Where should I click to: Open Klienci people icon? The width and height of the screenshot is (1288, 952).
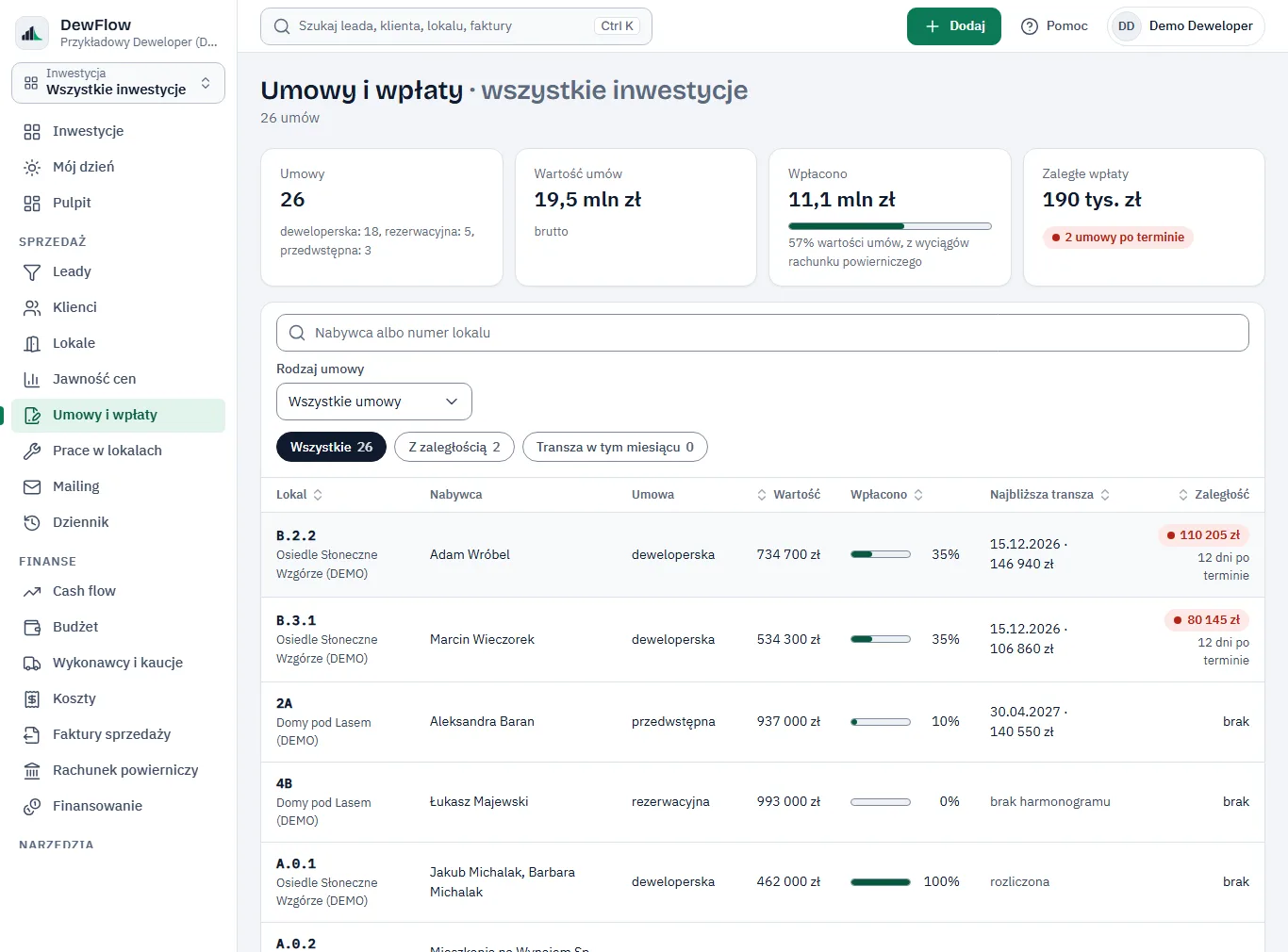(32, 307)
